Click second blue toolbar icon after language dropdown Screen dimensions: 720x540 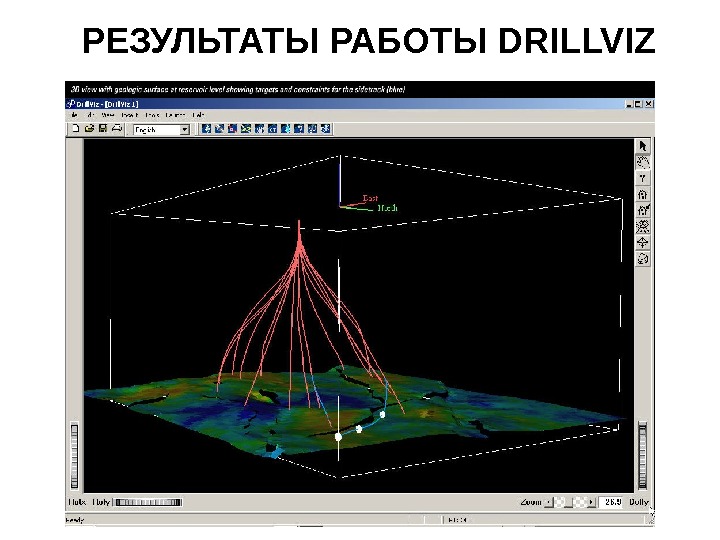click(219, 129)
